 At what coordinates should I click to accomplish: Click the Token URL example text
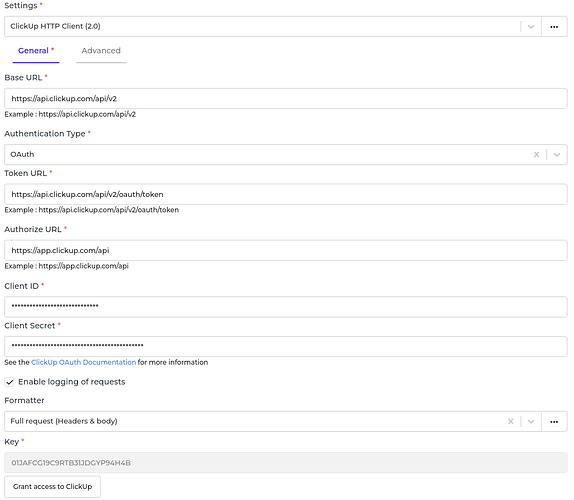tap(92, 210)
